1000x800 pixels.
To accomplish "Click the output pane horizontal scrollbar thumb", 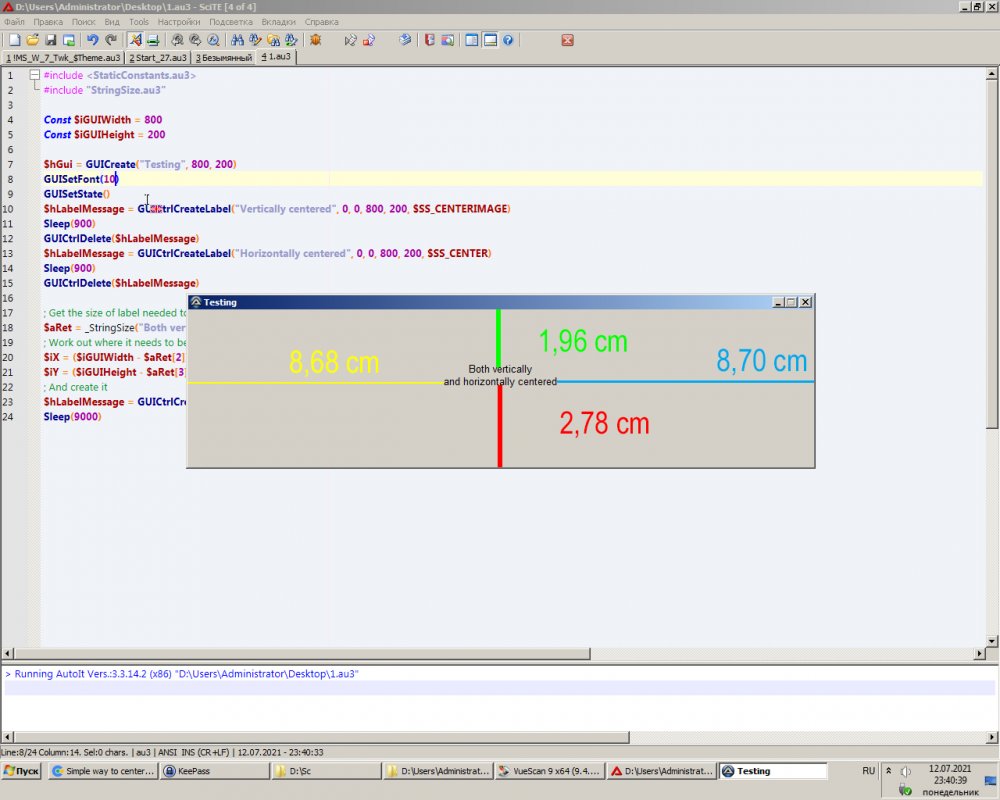I will click(x=322, y=737).
